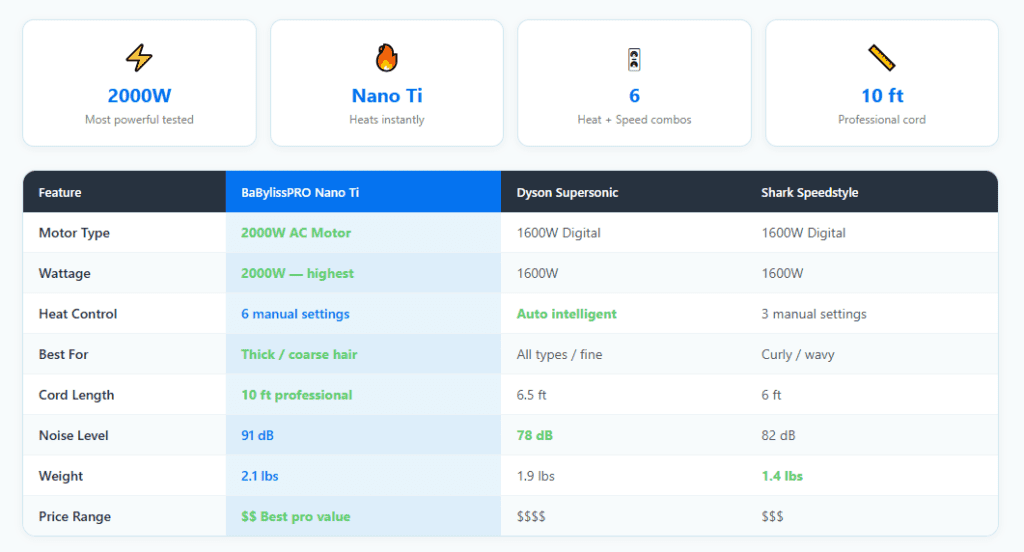Click the '3 manual settings' cell
Viewport: 1024px width, 552px height.
814,314
